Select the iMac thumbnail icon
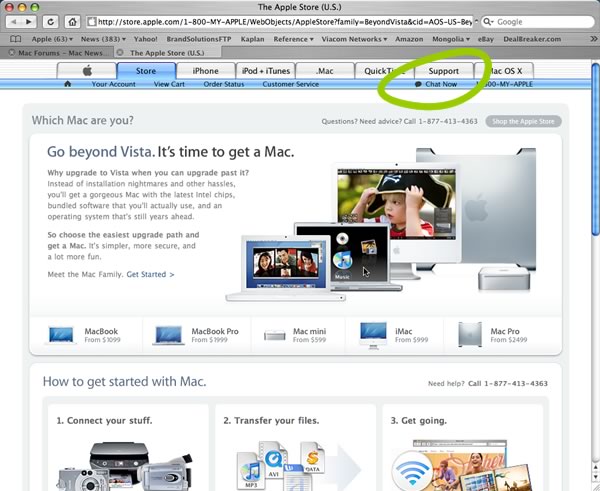600x491 pixels. click(x=373, y=336)
